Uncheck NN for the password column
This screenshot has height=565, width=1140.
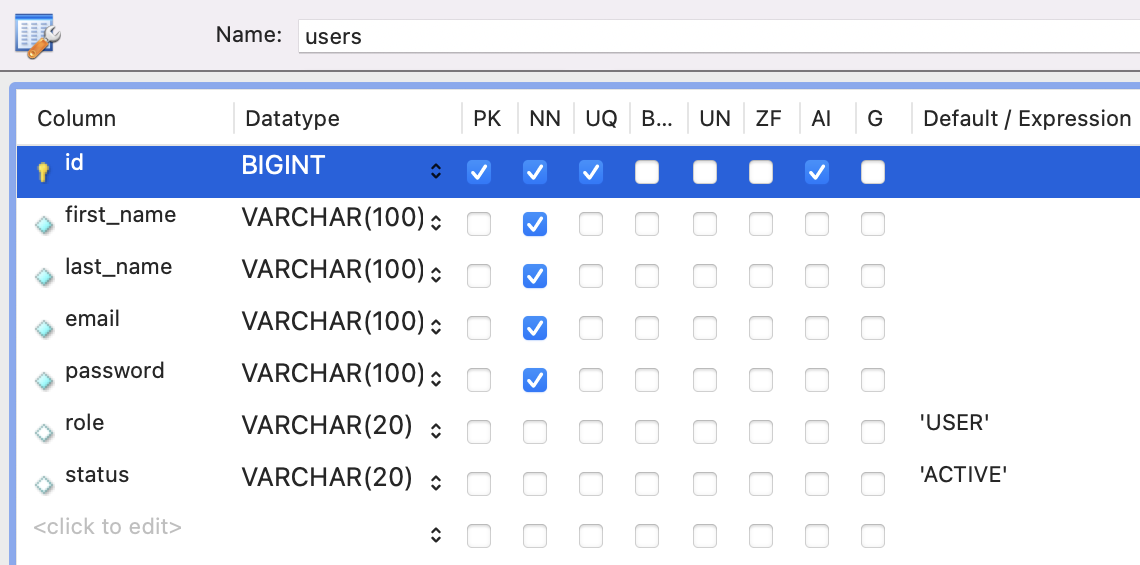pos(534,380)
